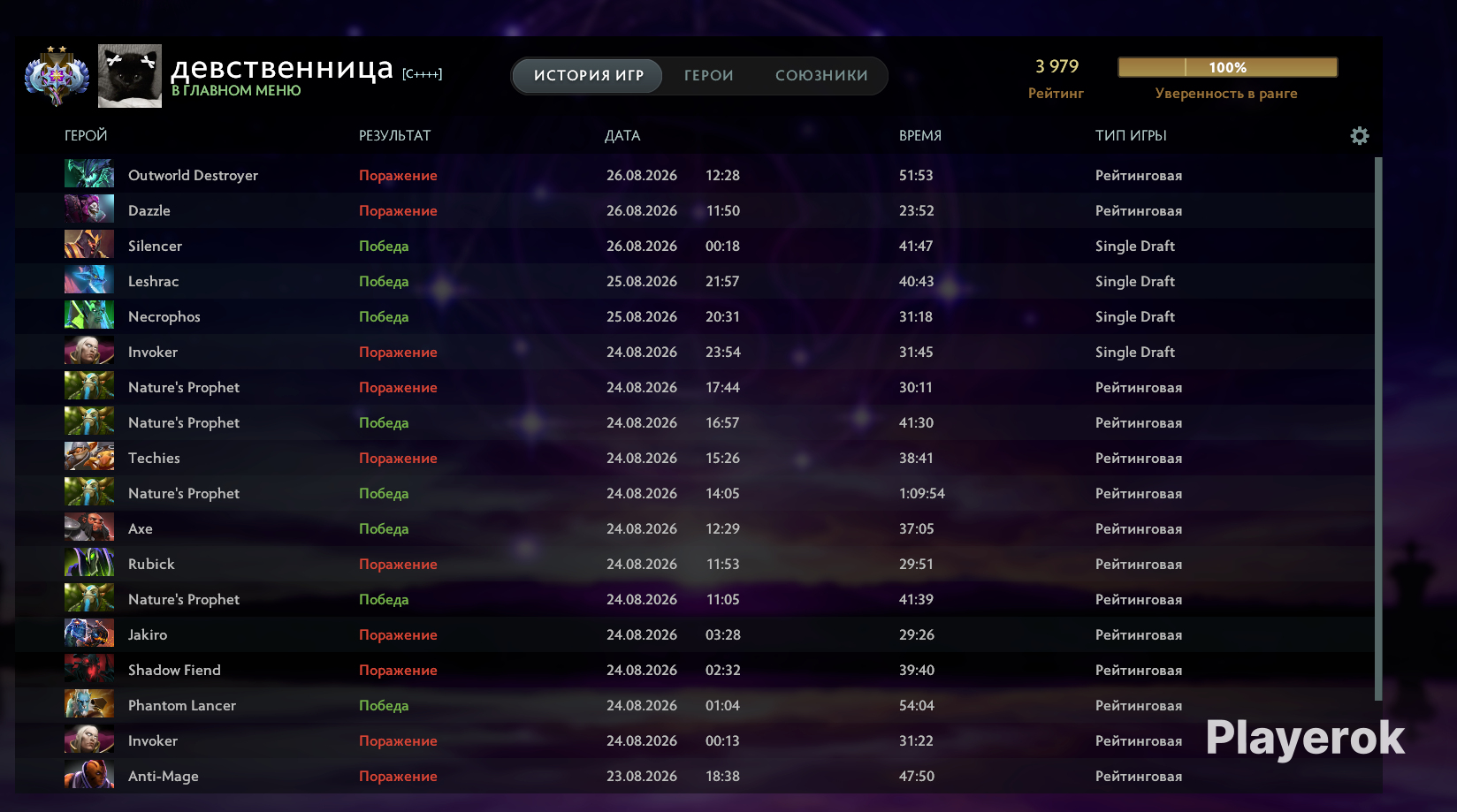The height and width of the screenshot is (812, 1457).
Task: Click Invoker icon in the 23:54 match
Action: tap(89, 350)
